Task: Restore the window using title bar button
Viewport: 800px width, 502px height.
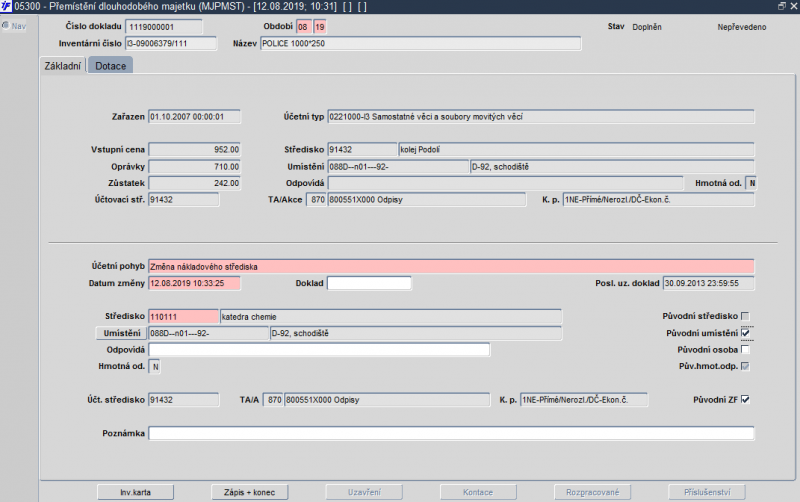Action: 782,6
